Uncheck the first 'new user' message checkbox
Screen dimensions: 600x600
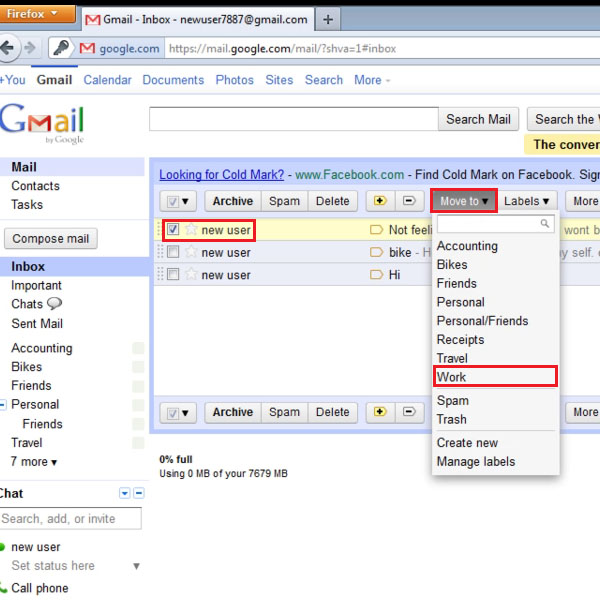click(173, 230)
